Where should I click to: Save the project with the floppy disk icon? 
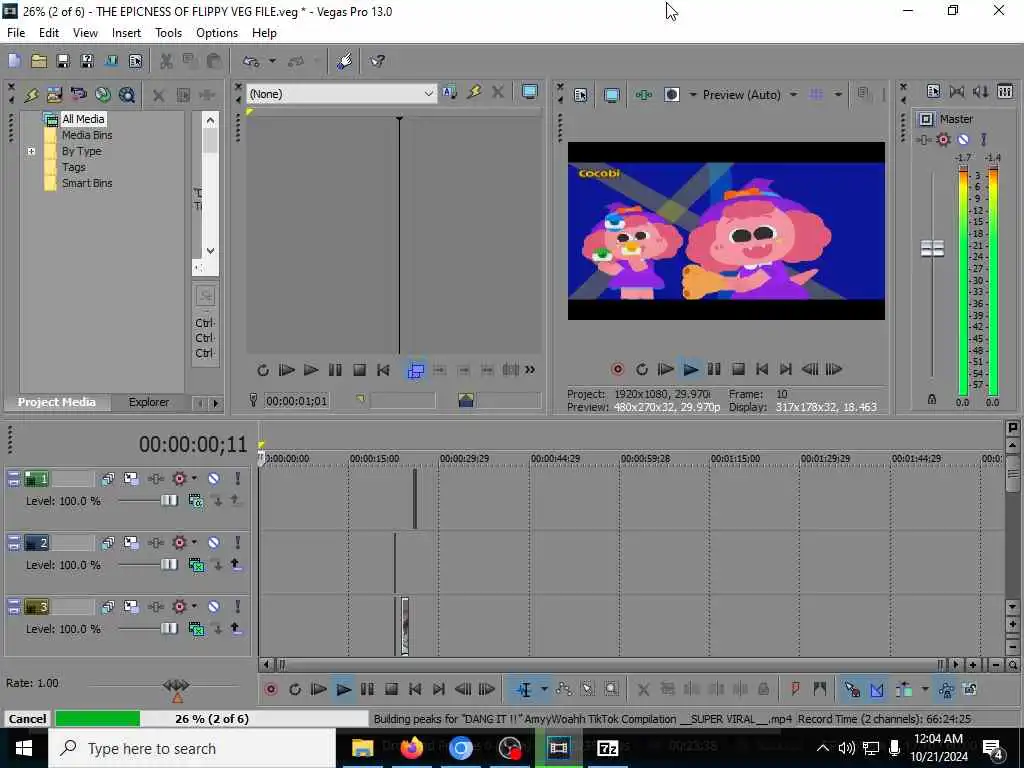[x=63, y=61]
